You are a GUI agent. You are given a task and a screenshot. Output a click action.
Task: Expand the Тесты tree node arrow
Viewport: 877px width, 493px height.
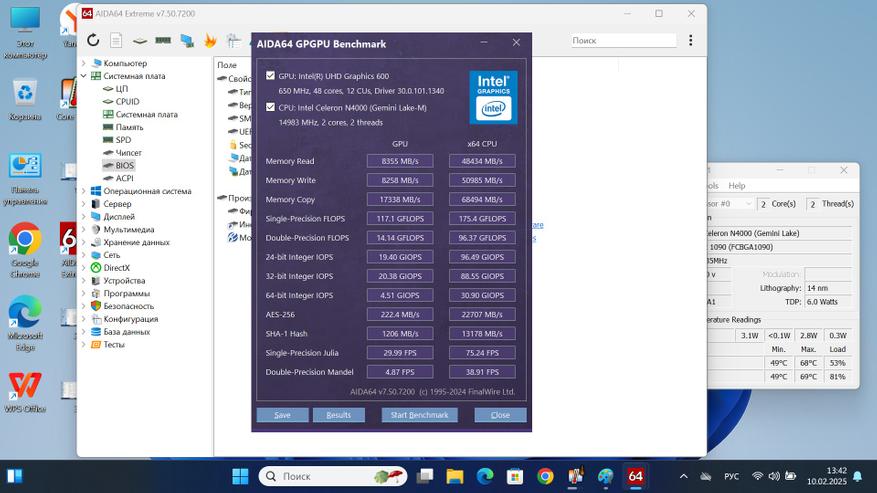tap(84, 344)
